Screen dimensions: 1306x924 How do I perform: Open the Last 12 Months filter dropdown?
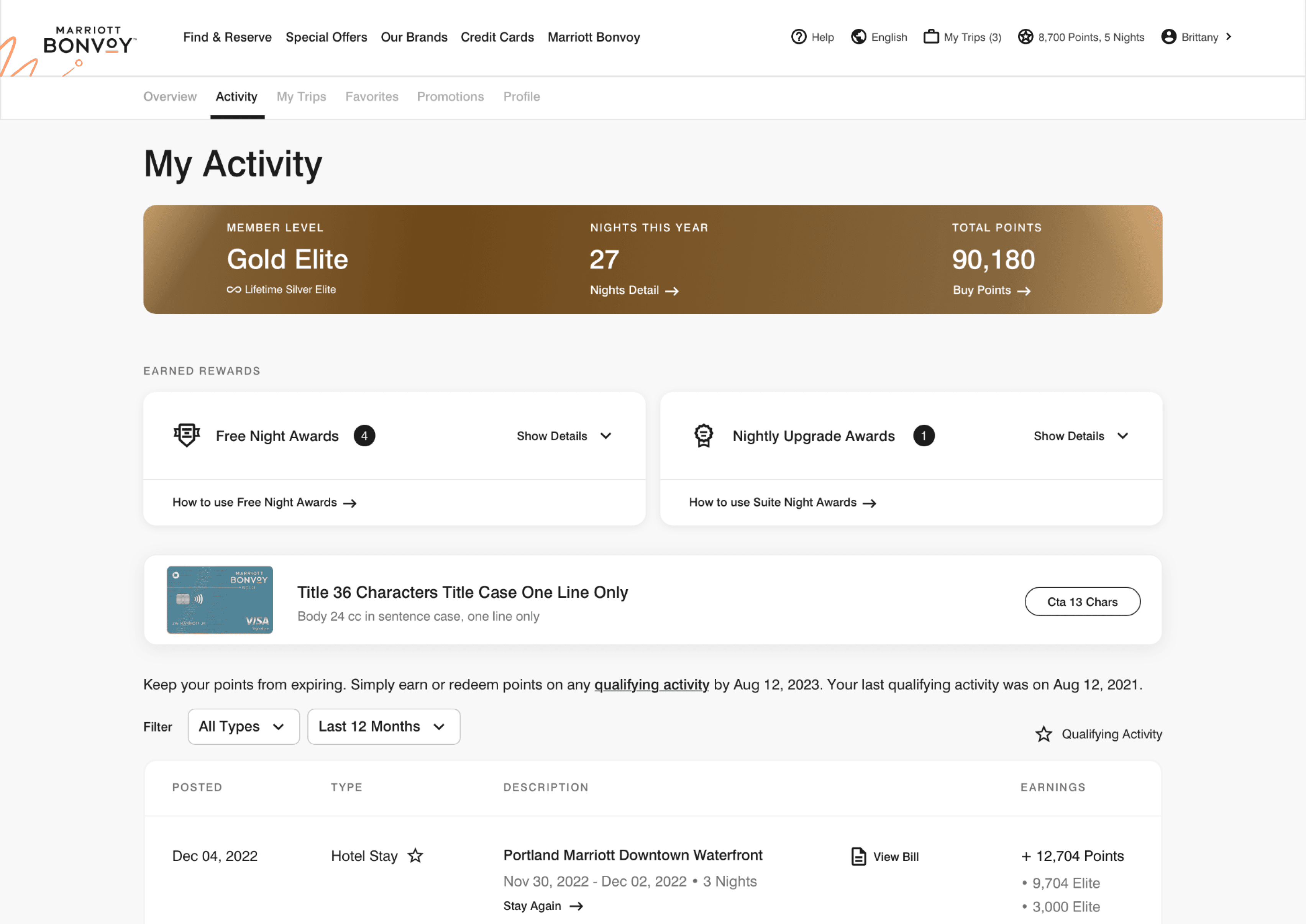[384, 727]
